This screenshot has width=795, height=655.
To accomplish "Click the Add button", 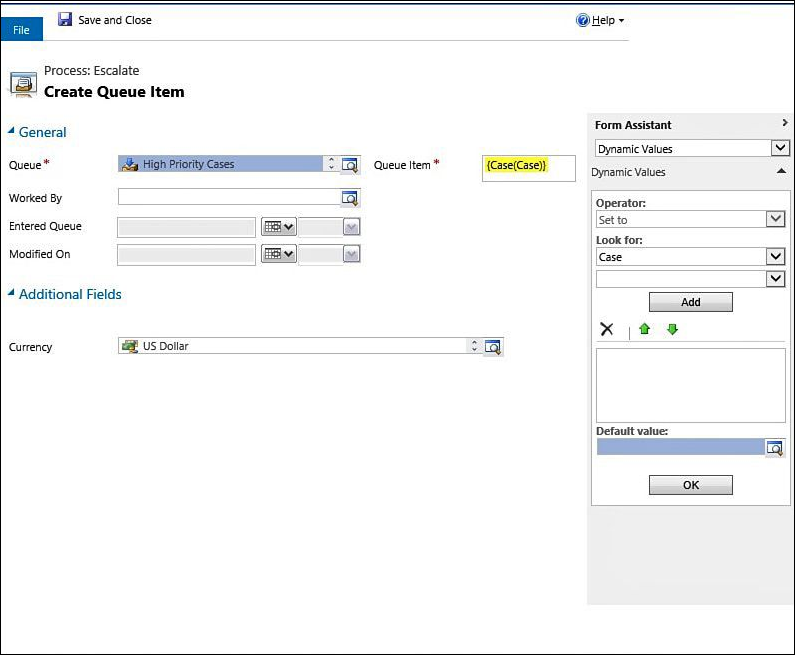I will (x=691, y=302).
